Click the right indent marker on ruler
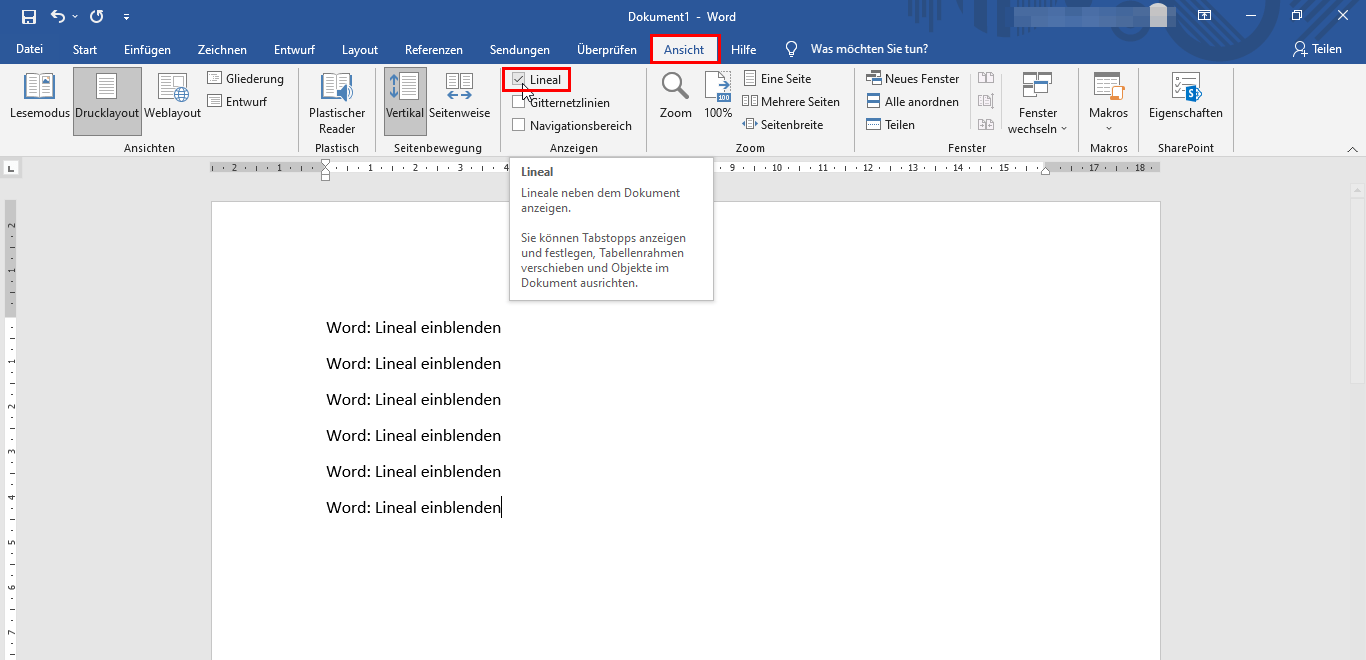 [1045, 171]
